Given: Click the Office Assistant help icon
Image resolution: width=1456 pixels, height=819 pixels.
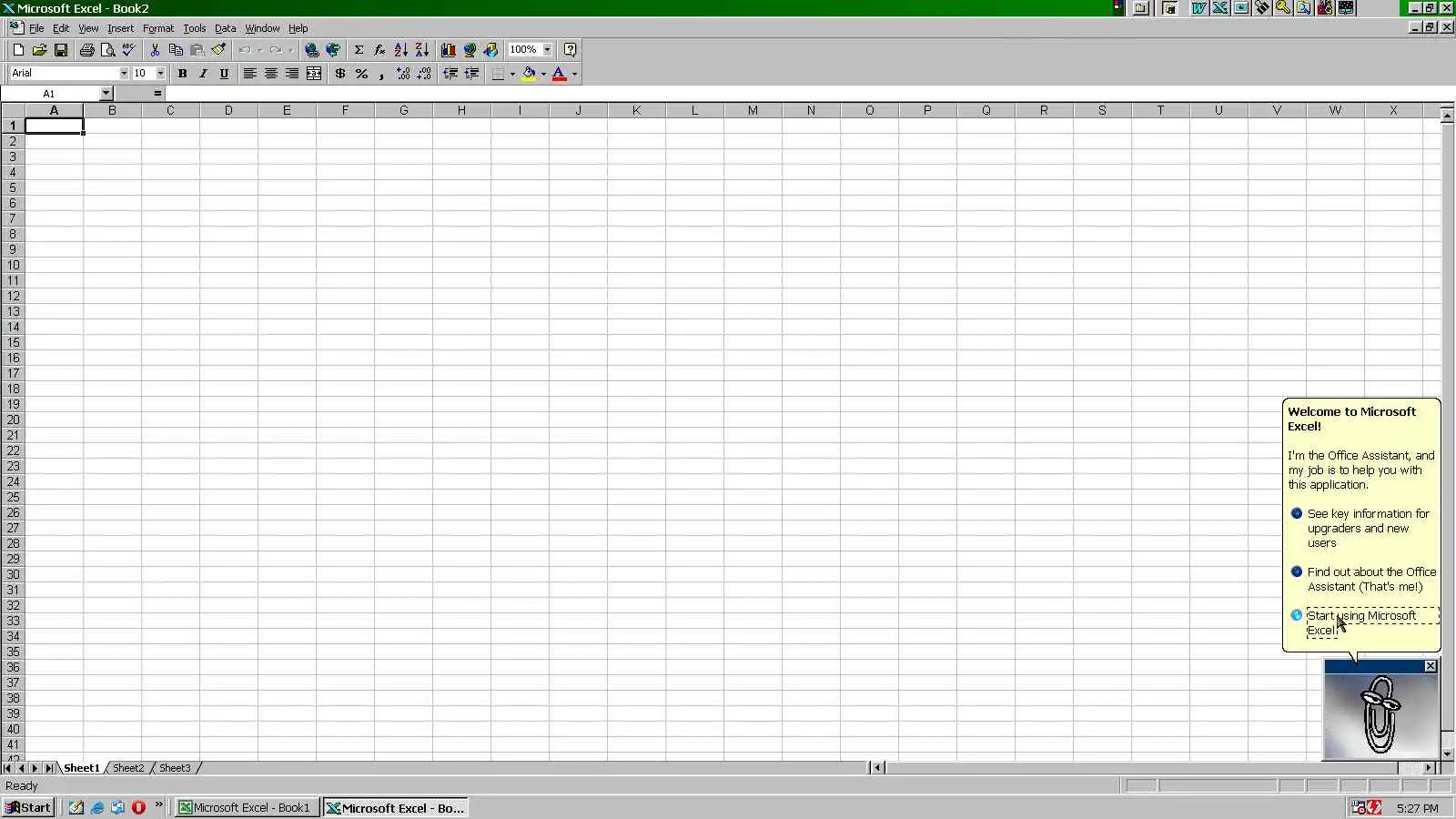Looking at the screenshot, I should (x=570, y=50).
